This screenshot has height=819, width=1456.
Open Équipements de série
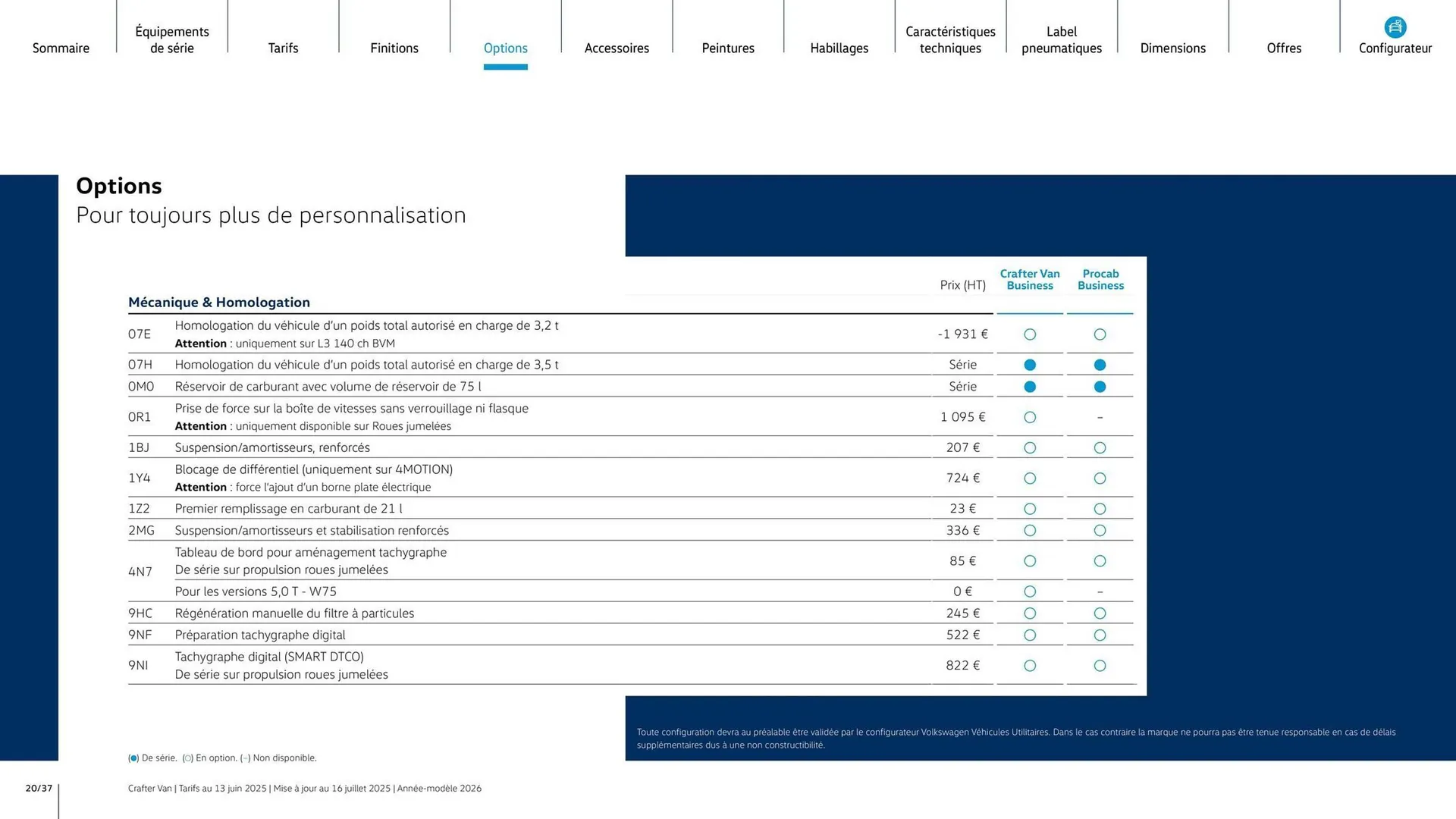coord(171,39)
